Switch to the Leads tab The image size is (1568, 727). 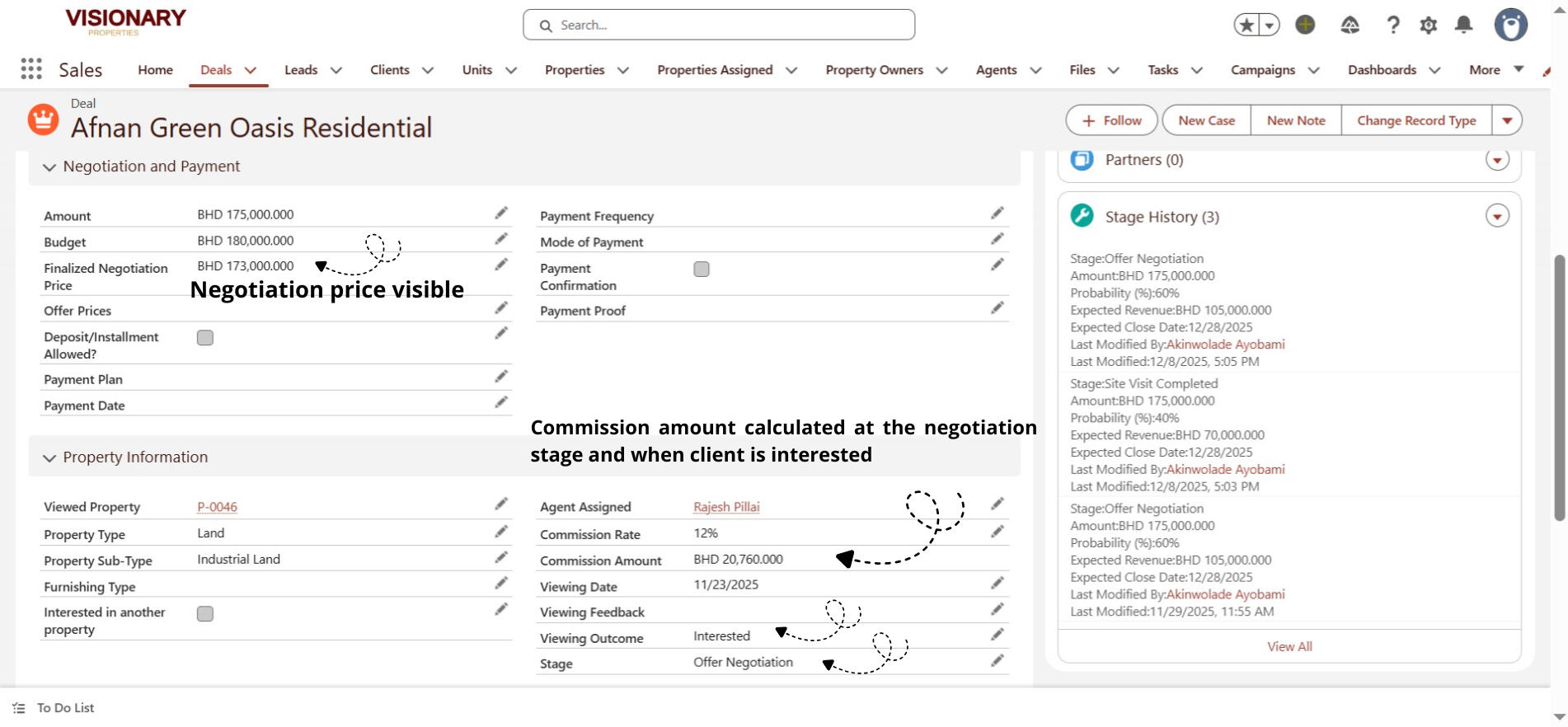pyautogui.click(x=301, y=70)
